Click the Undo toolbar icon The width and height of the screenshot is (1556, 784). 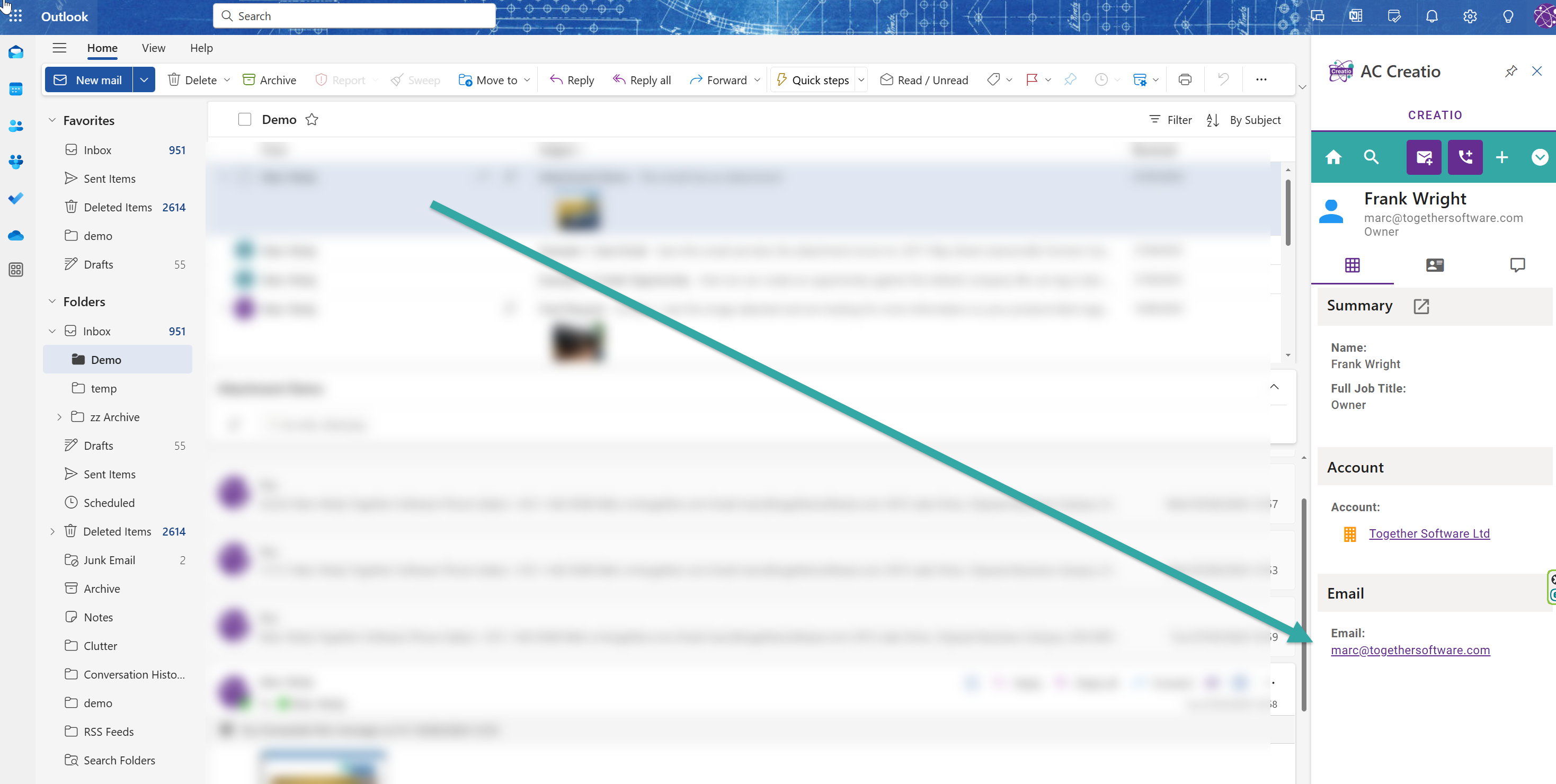[x=1223, y=80]
